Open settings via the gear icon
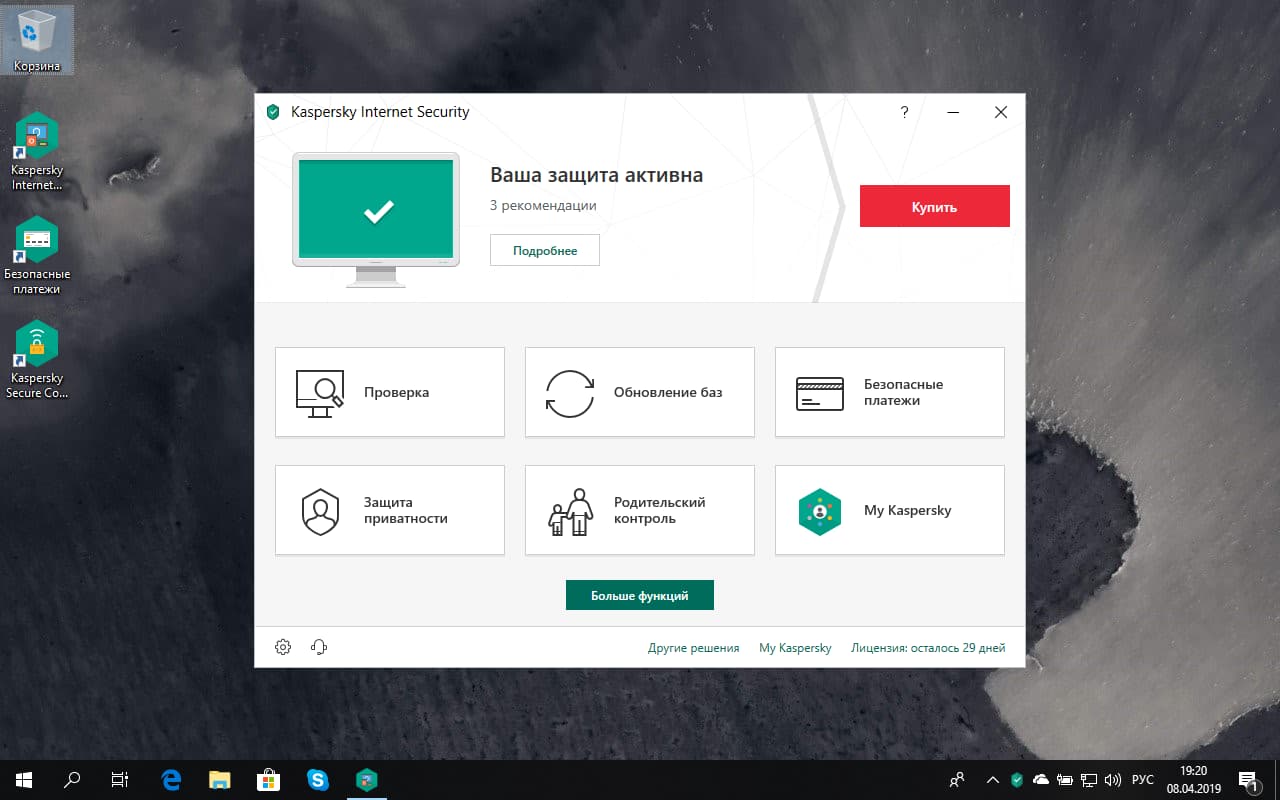Screen dimensions: 1280x800 283,647
